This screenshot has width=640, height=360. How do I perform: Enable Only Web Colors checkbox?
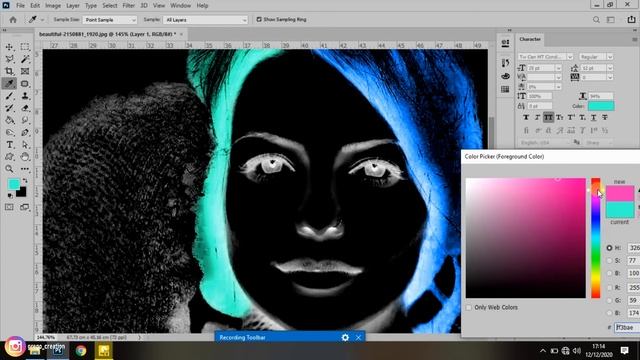coord(469,307)
